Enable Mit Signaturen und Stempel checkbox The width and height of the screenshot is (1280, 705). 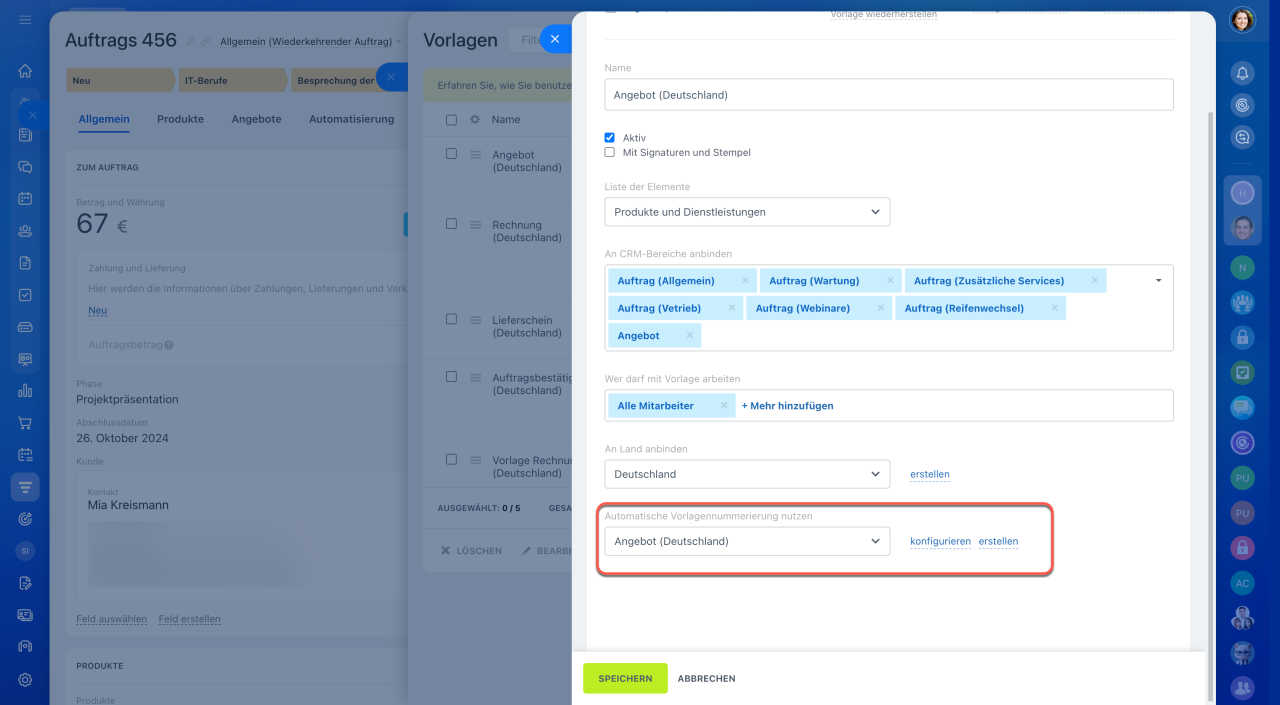pos(609,153)
